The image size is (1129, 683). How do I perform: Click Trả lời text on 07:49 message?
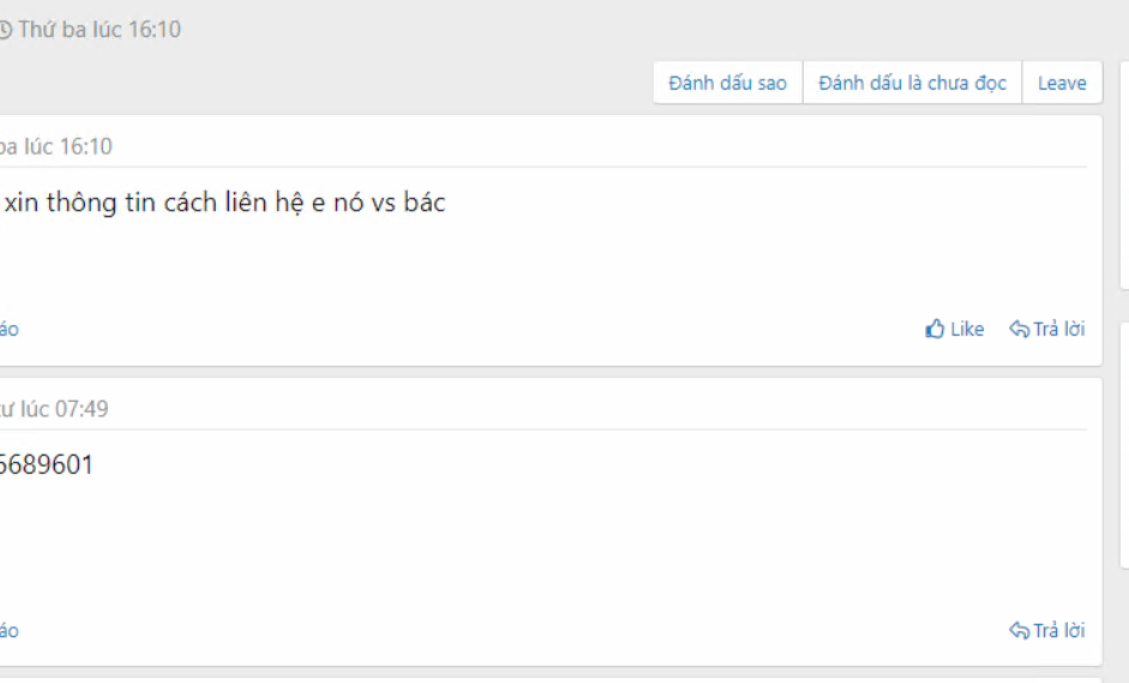[x=1059, y=630]
